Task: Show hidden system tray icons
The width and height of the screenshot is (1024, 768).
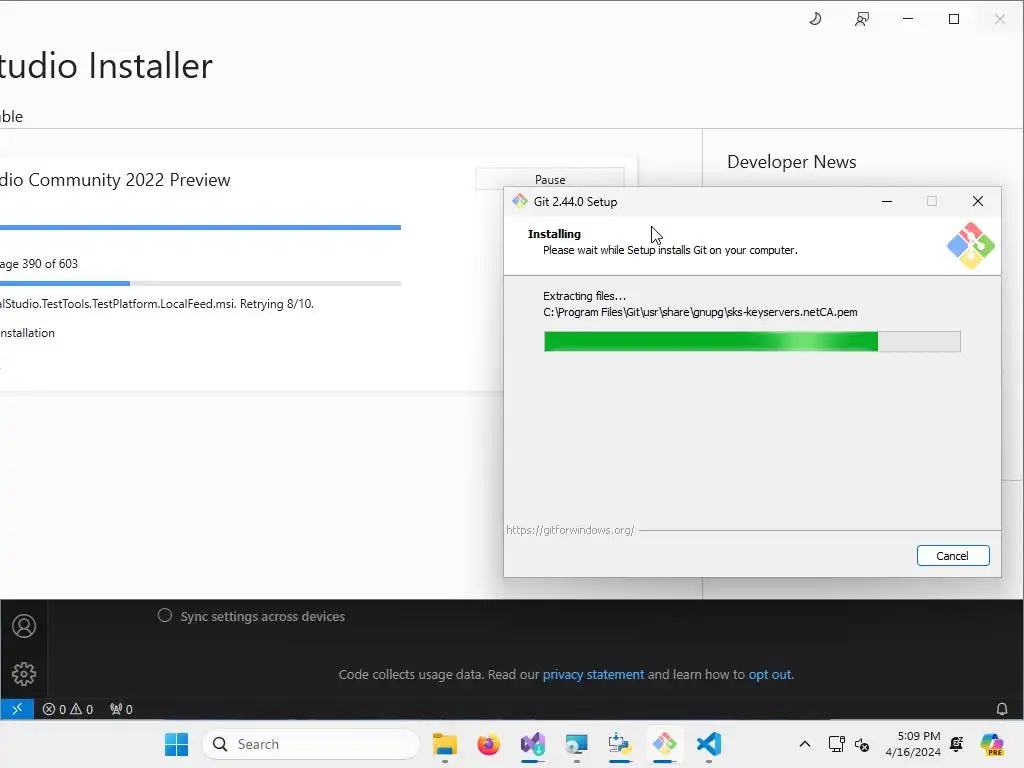Action: coord(805,744)
